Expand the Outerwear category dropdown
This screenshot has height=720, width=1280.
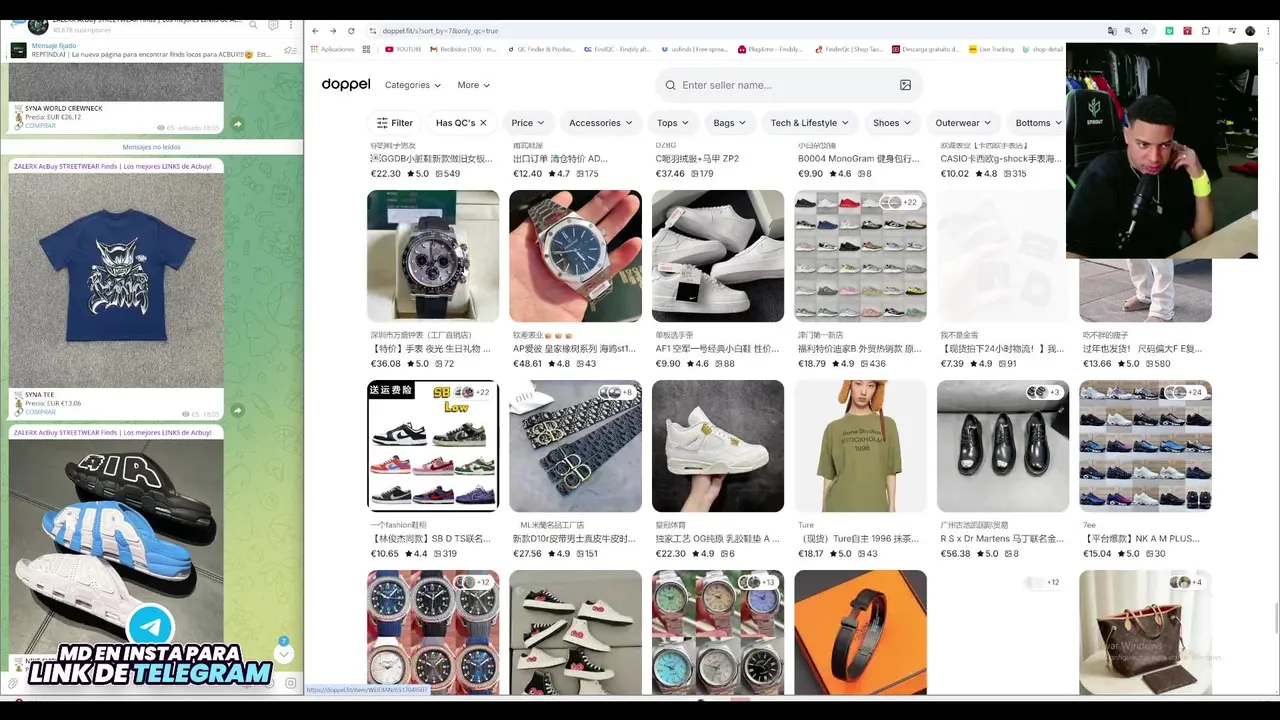(x=963, y=123)
